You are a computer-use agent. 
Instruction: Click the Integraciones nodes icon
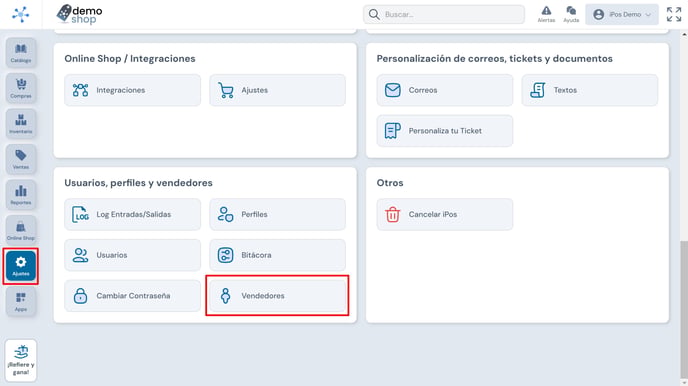pos(80,90)
